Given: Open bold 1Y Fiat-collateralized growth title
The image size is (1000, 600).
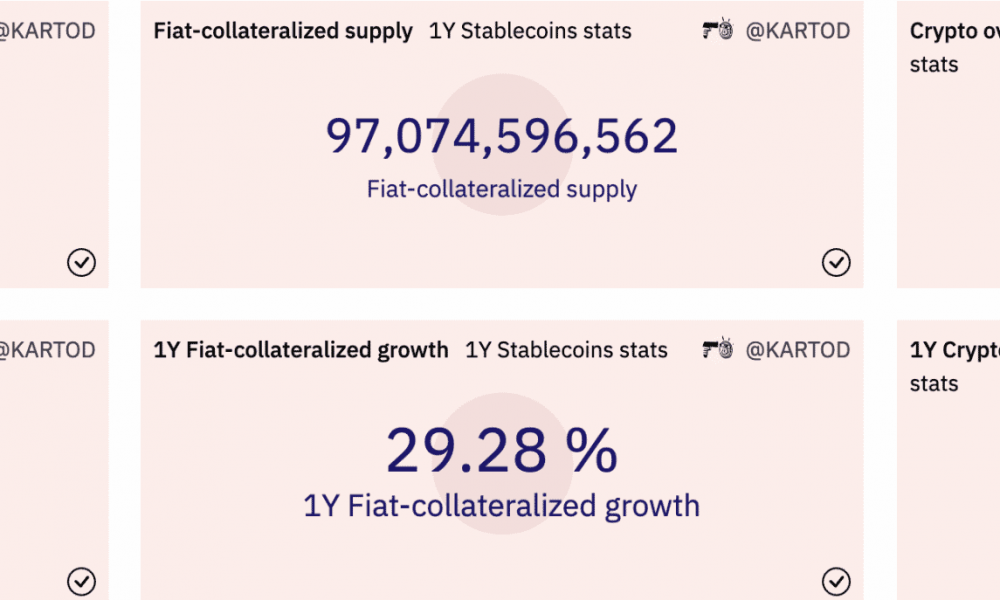Looking at the screenshot, I should 301,349.
